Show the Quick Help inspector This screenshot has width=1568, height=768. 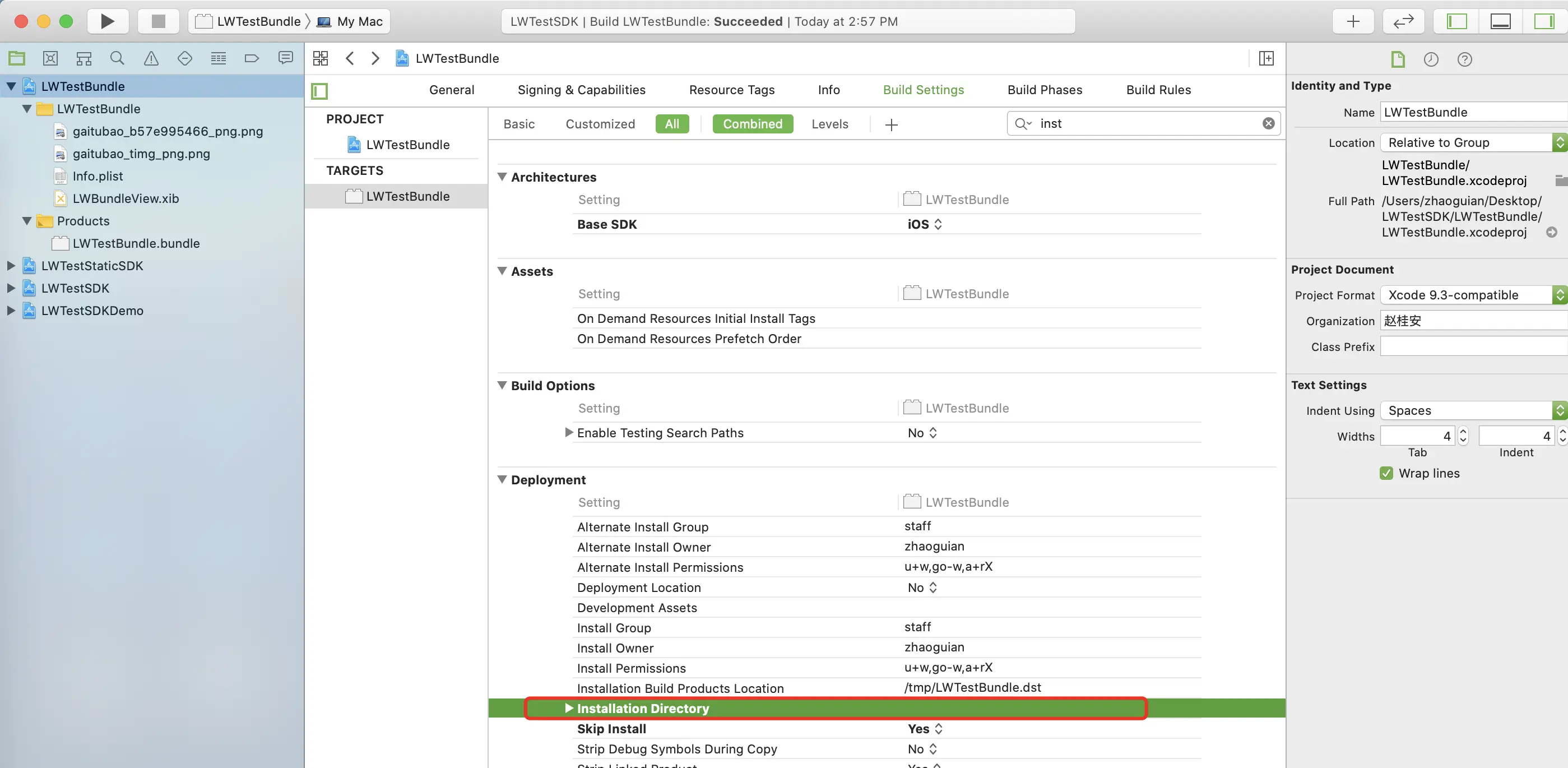pos(1464,59)
